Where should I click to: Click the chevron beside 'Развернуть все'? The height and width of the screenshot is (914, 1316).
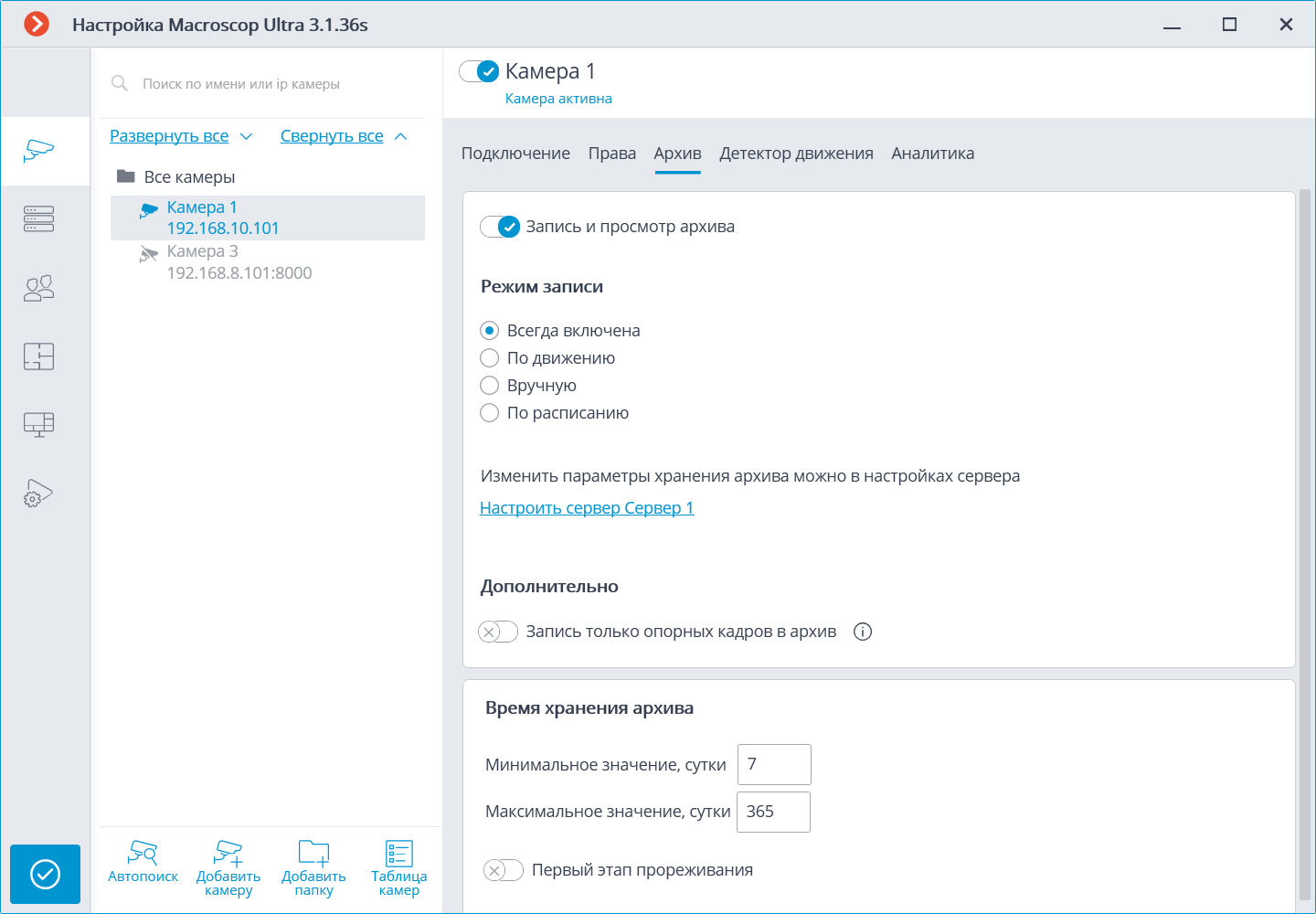coord(246,136)
